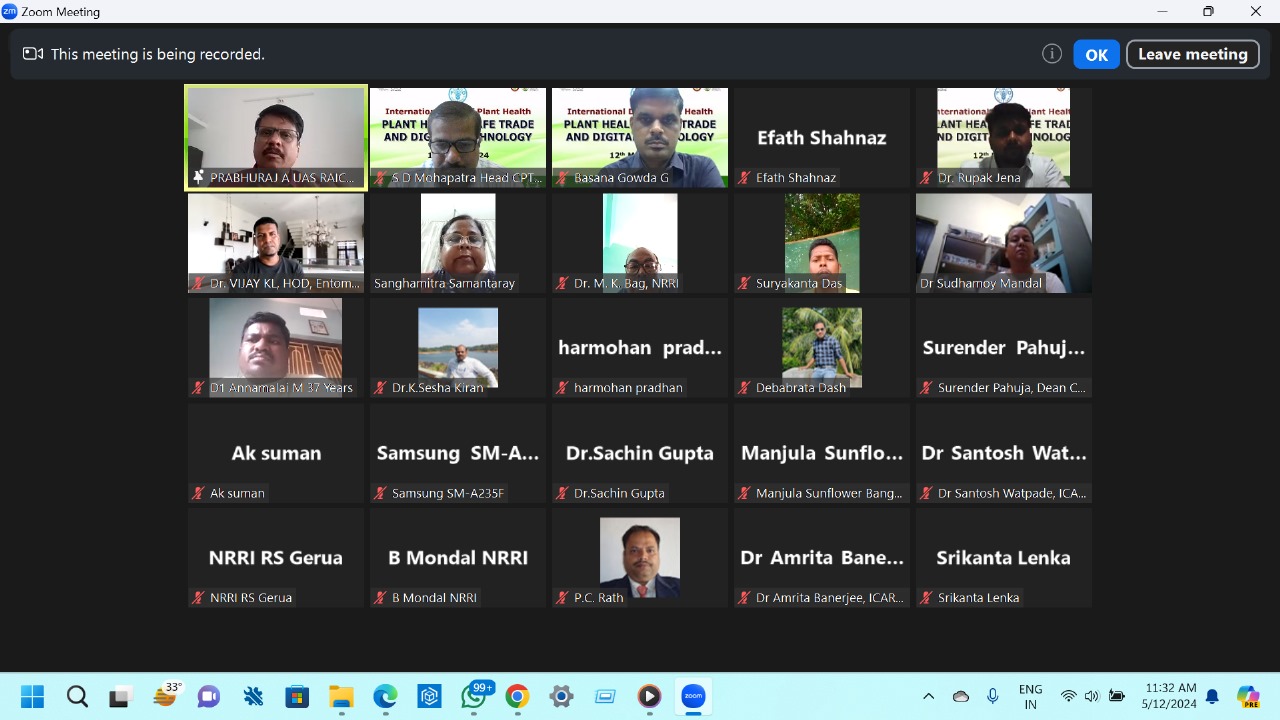
Task: Open the clock and date flyout
Action: coord(1170,696)
